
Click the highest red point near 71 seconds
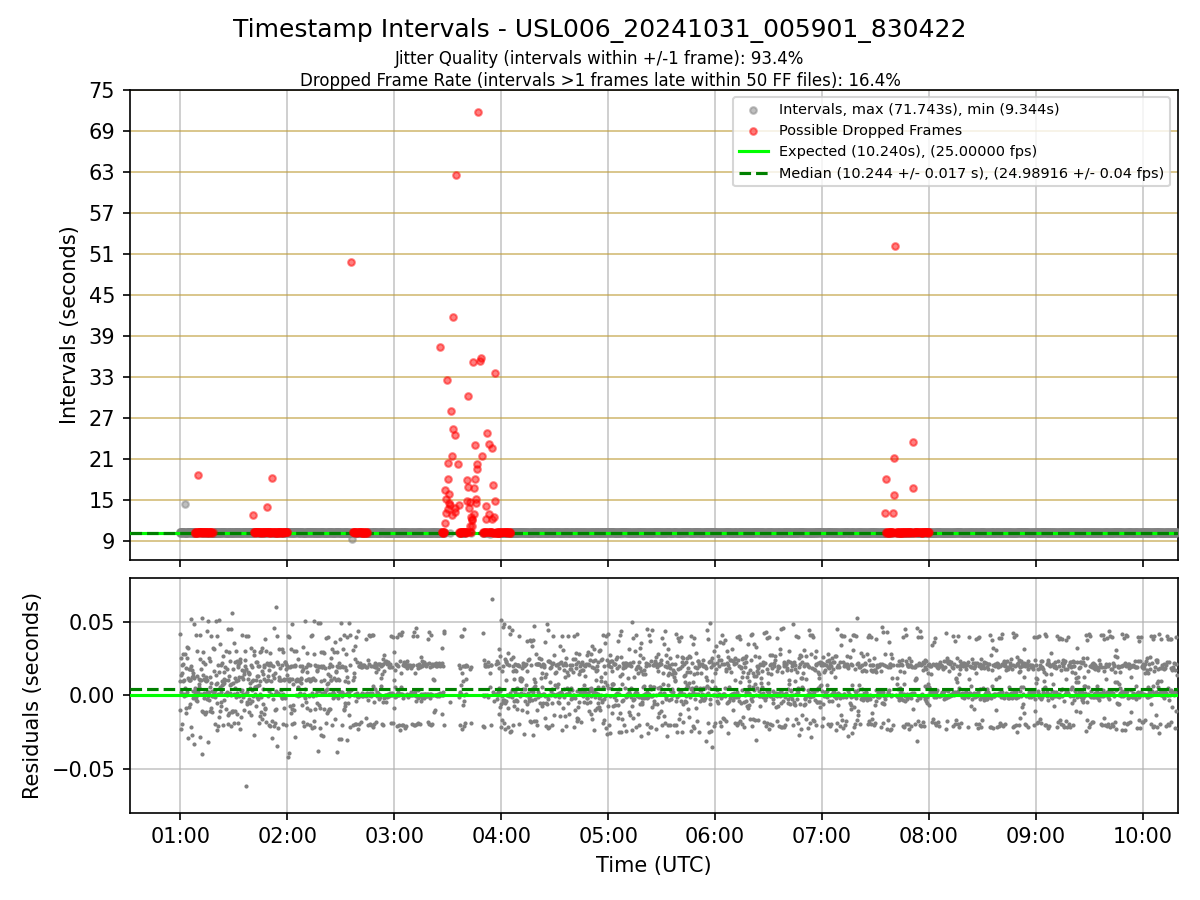[x=478, y=112]
